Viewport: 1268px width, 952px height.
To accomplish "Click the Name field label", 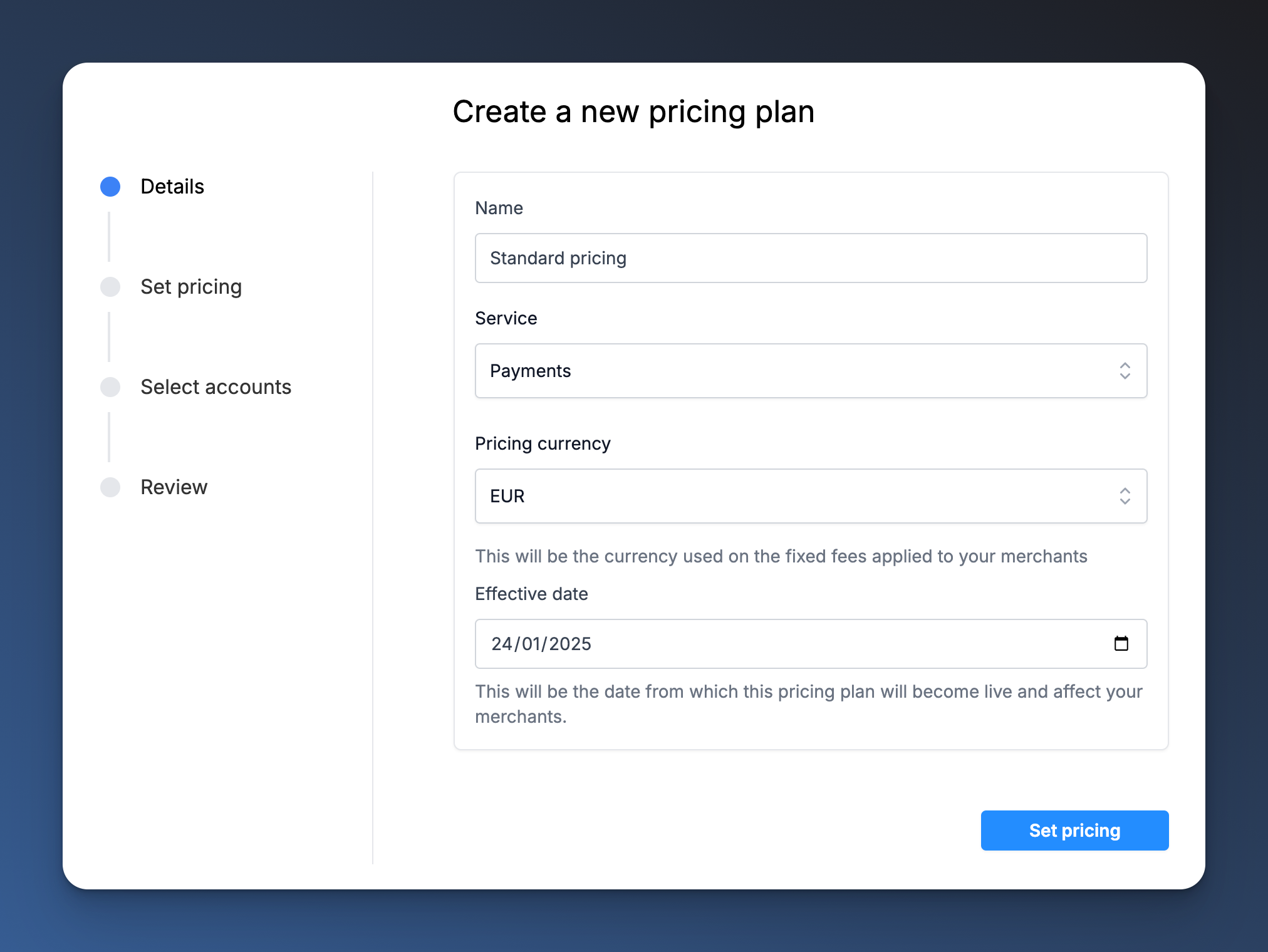I will click(499, 208).
